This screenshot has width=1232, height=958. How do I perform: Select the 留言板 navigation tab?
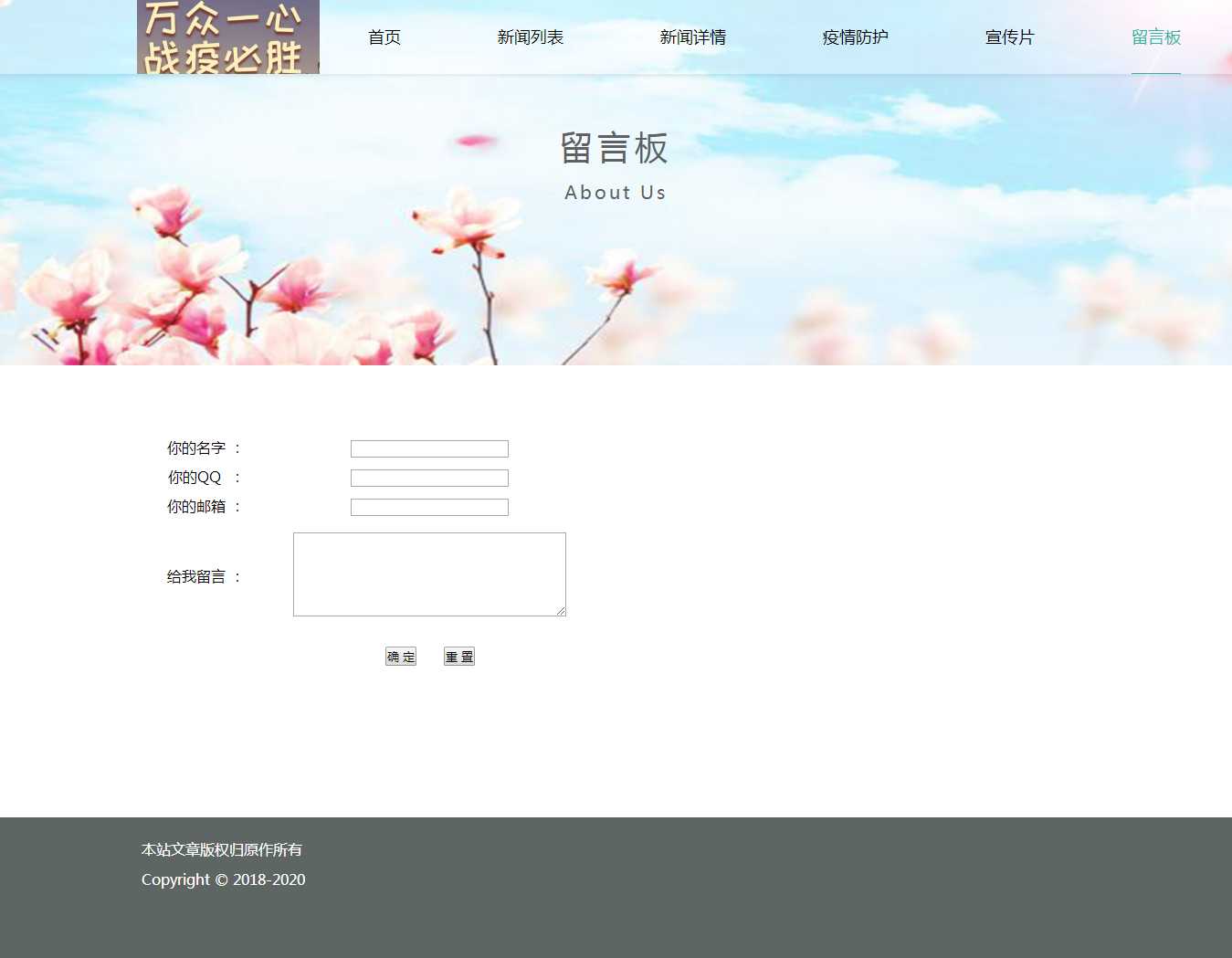pos(1156,37)
